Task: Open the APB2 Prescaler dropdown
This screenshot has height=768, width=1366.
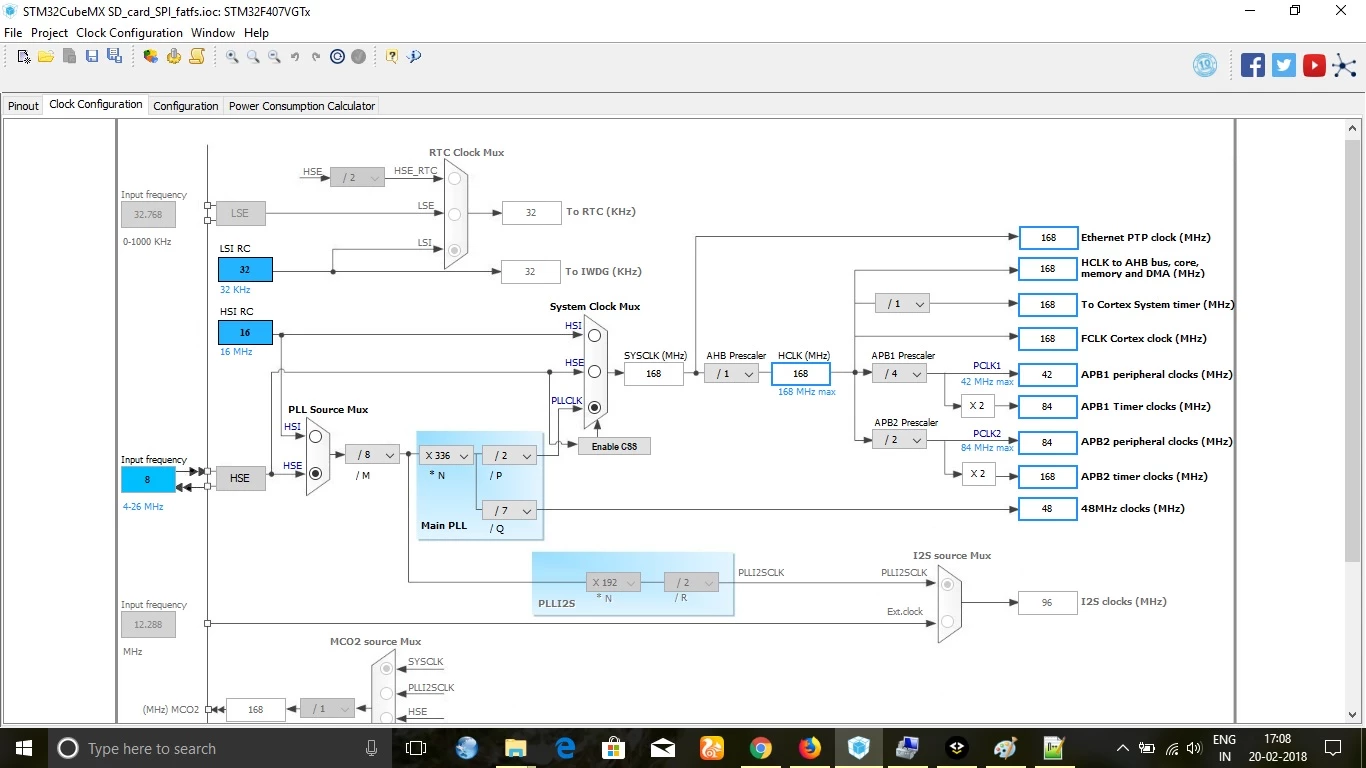Action: tap(899, 440)
